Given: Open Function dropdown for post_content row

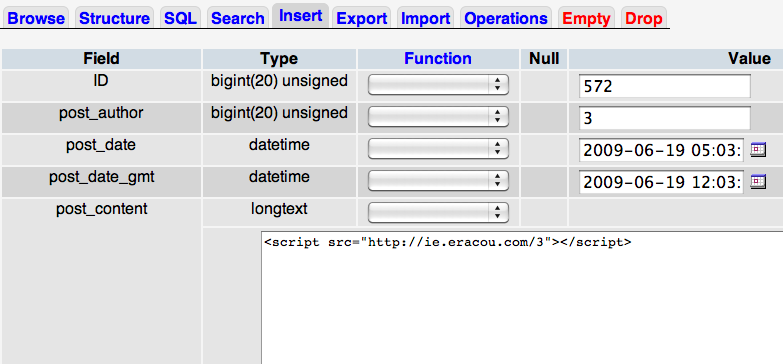Looking at the screenshot, I should click(x=438, y=213).
